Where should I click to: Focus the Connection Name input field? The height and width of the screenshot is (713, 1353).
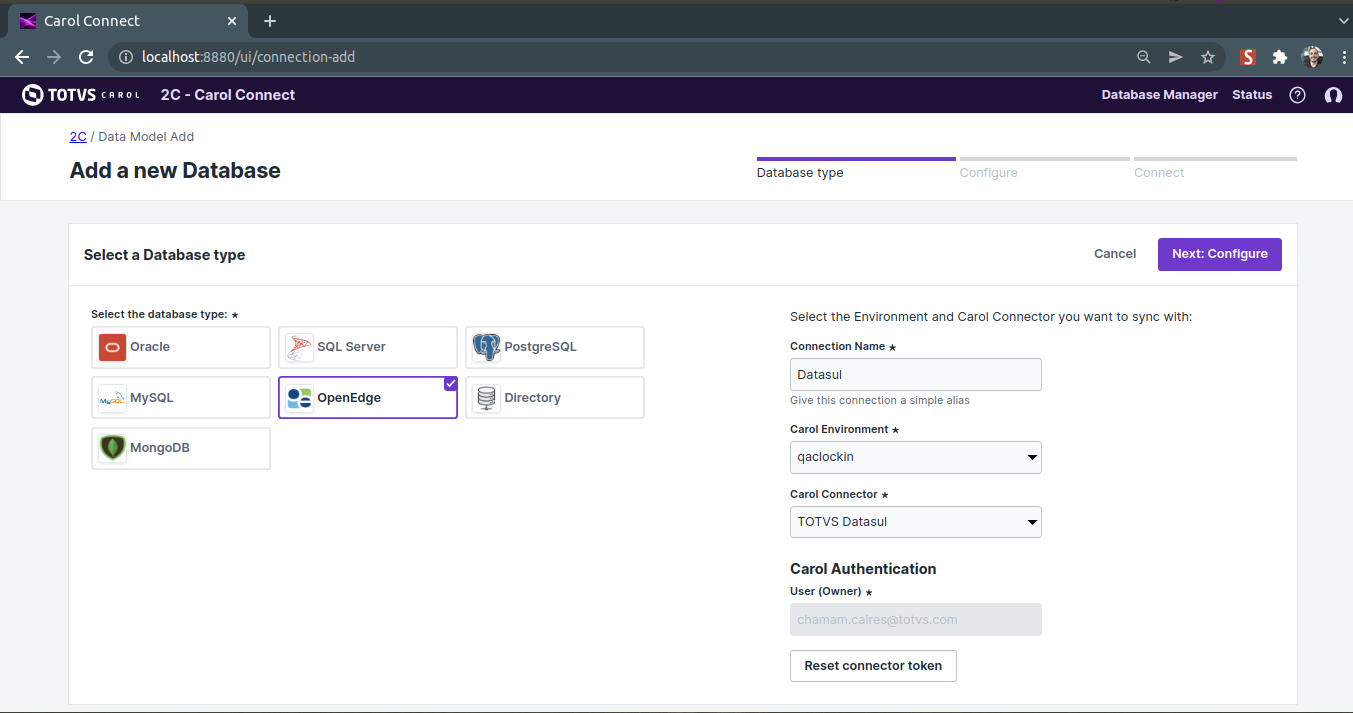(x=916, y=374)
